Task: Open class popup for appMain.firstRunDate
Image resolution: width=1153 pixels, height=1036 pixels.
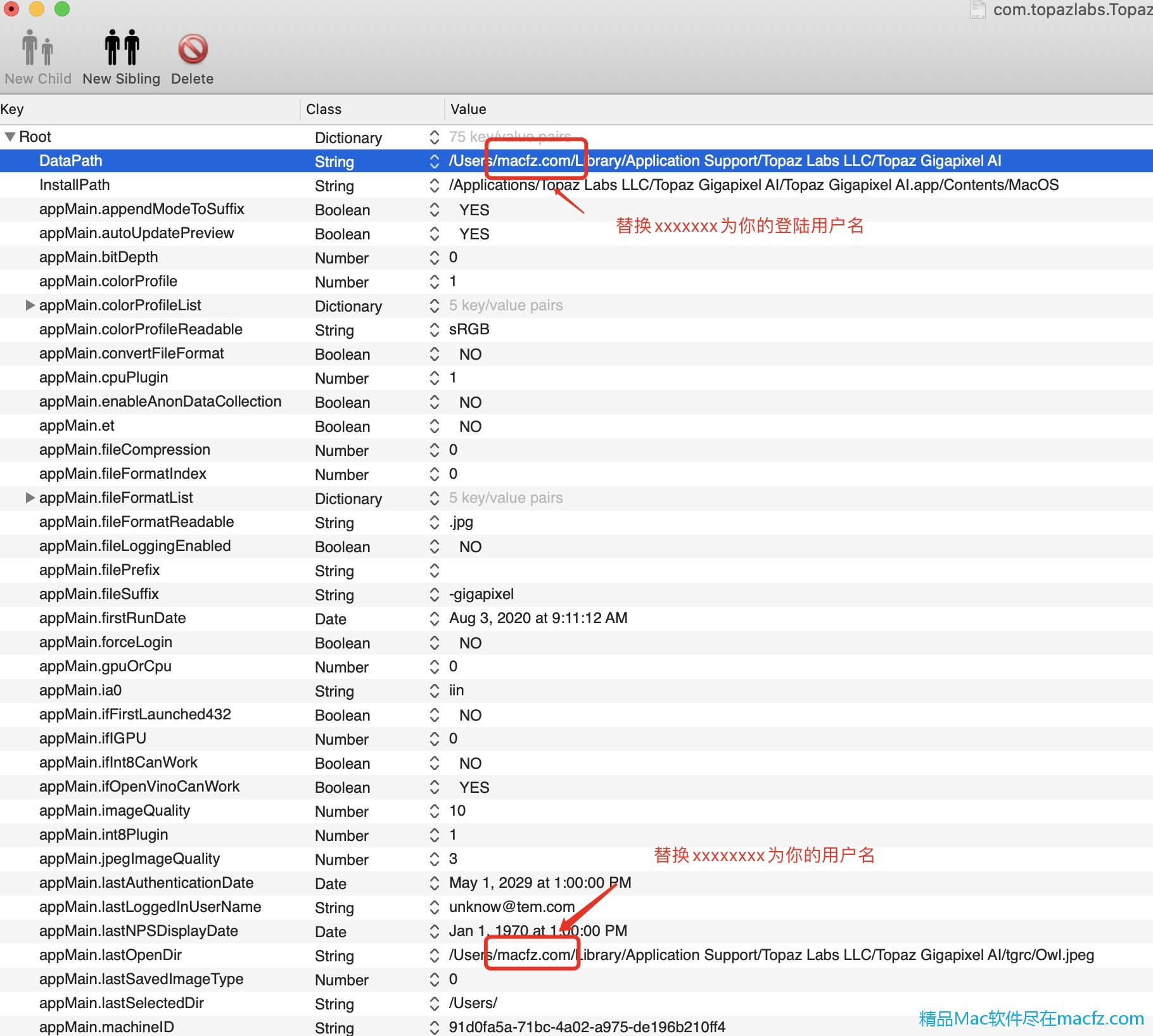Action: click(434, 618)
